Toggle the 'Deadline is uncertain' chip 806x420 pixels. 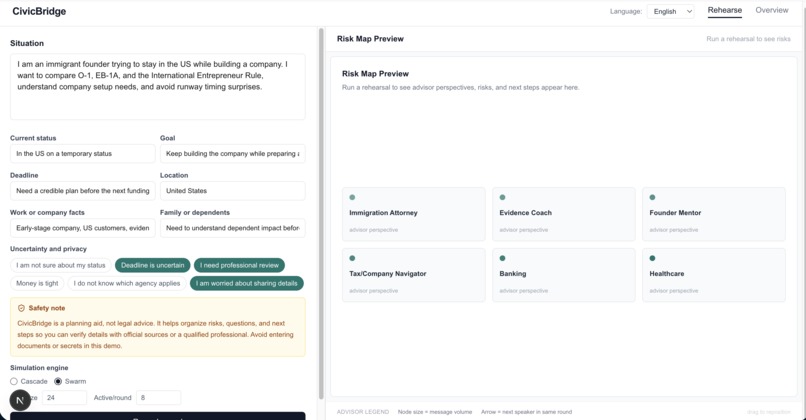pos(153,265)
